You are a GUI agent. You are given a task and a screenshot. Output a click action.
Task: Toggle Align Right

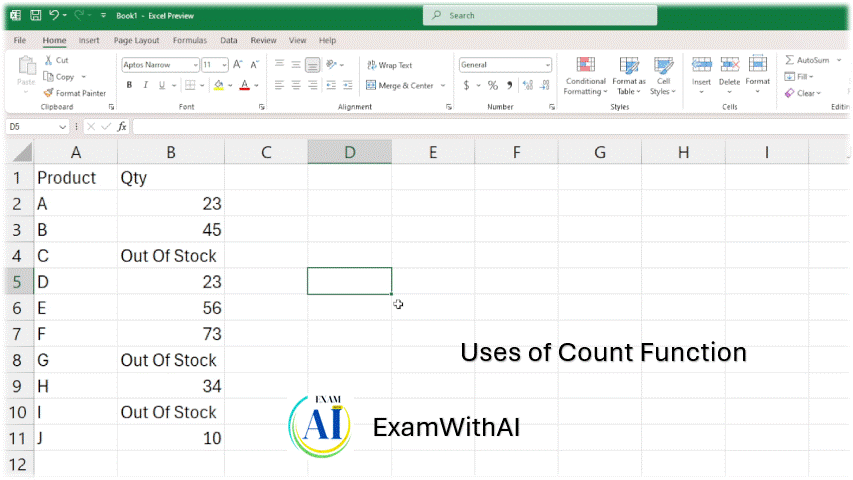312,85
